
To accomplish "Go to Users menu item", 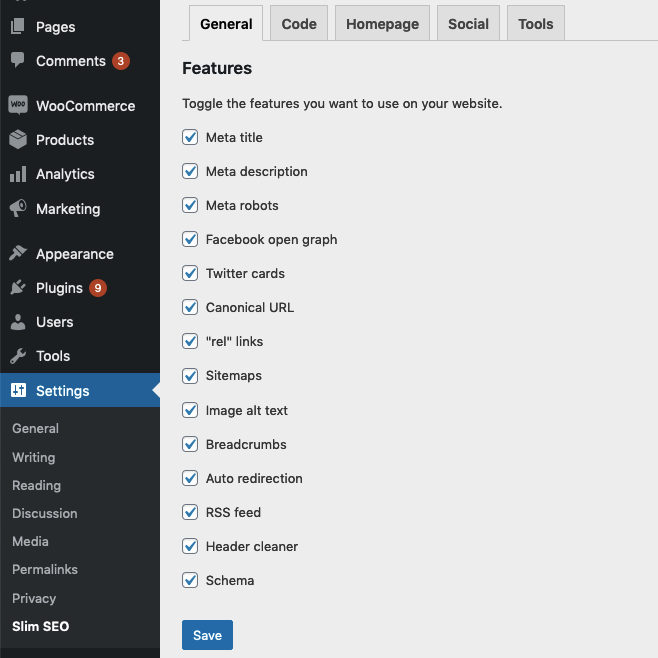I will (x=55, y=322).
